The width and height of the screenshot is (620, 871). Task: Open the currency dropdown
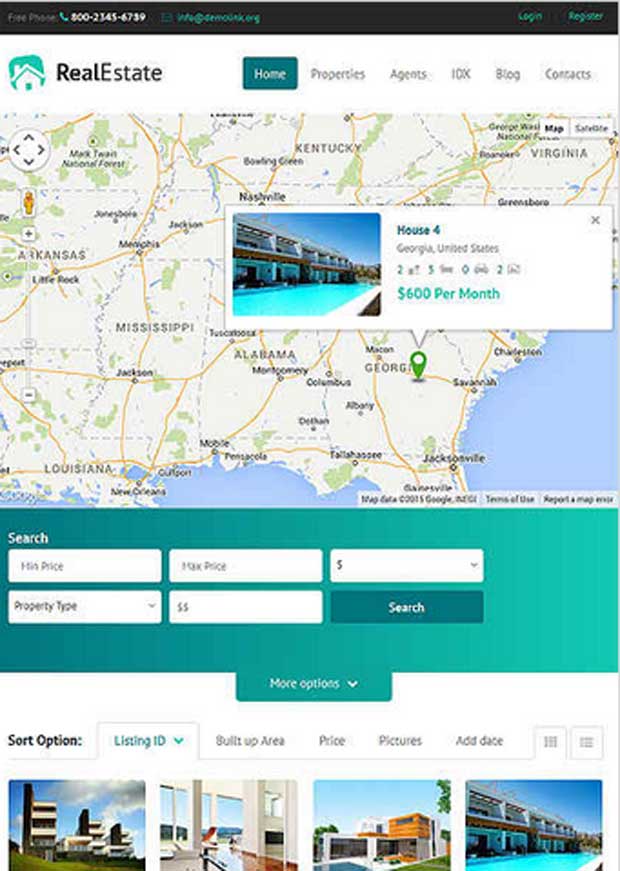(x=407, y=565)
